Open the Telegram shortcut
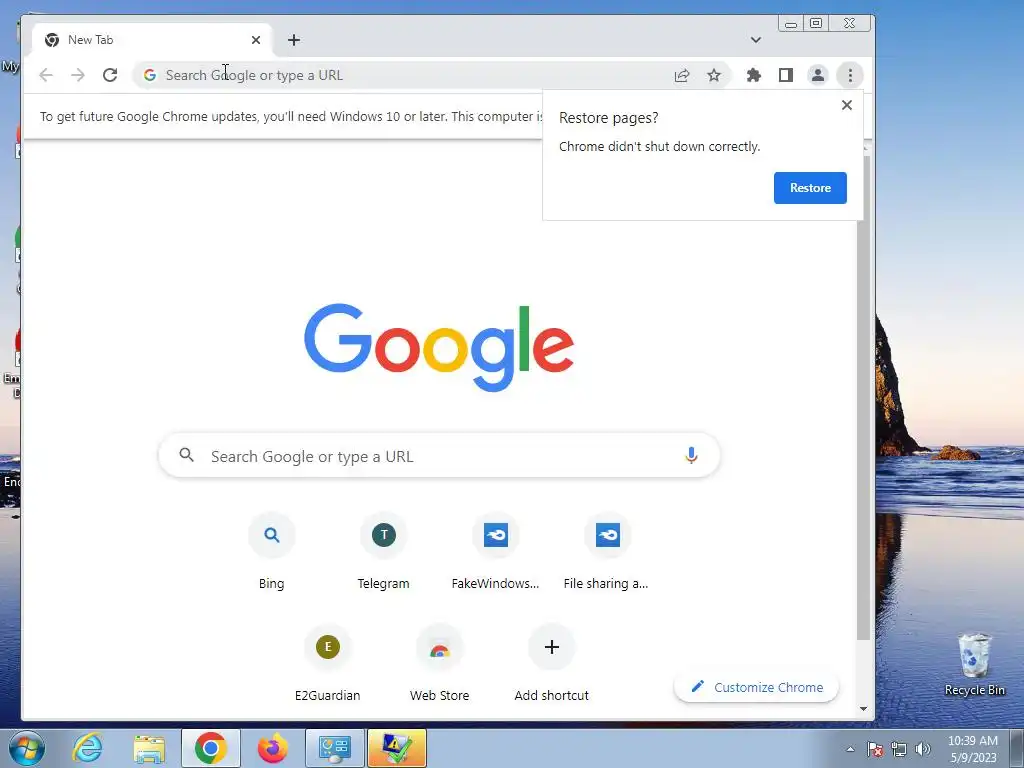Screen dimensions: 1024x768 [x=383, y=552]
